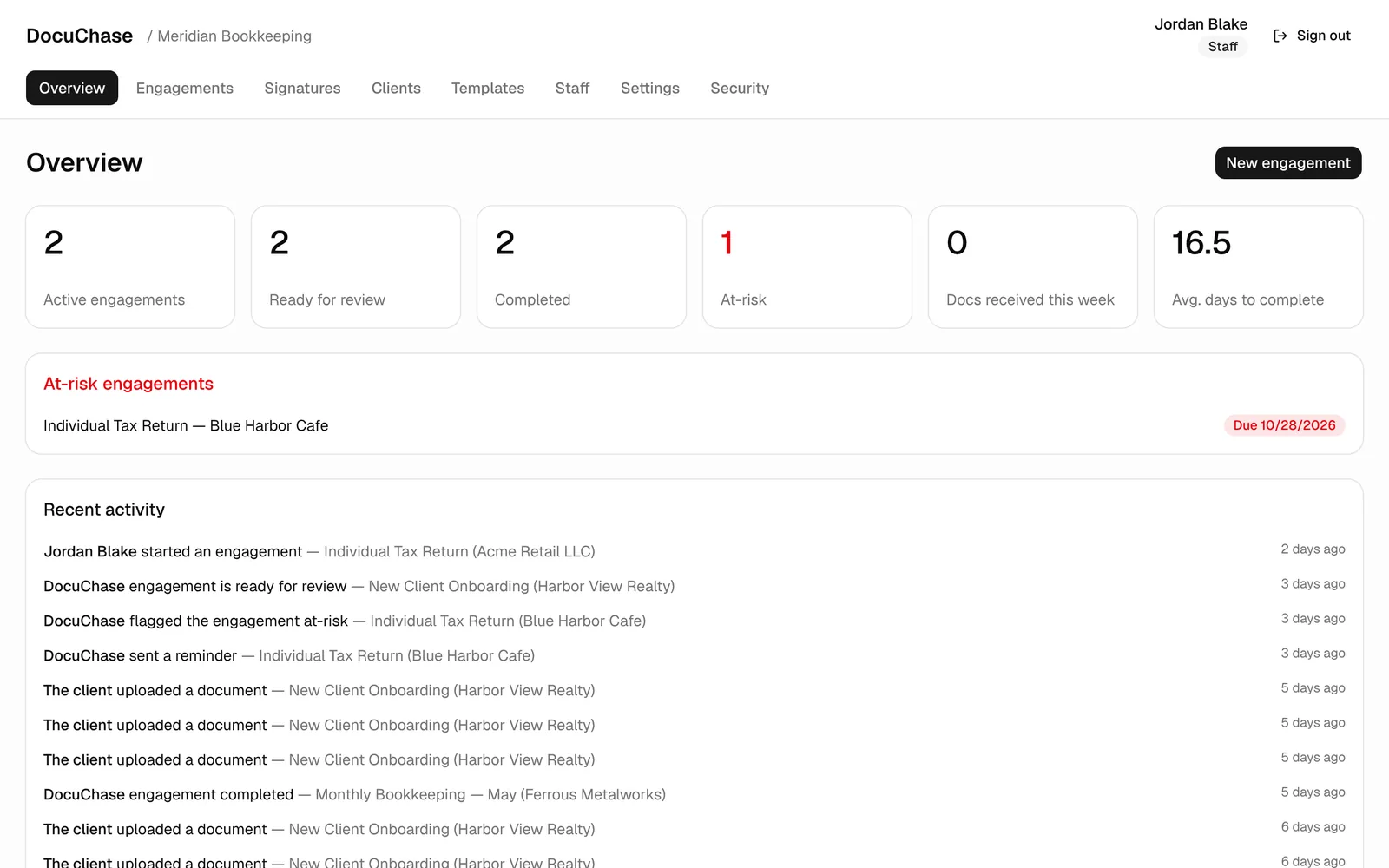Go to the Clients tab

click(396, 88)
